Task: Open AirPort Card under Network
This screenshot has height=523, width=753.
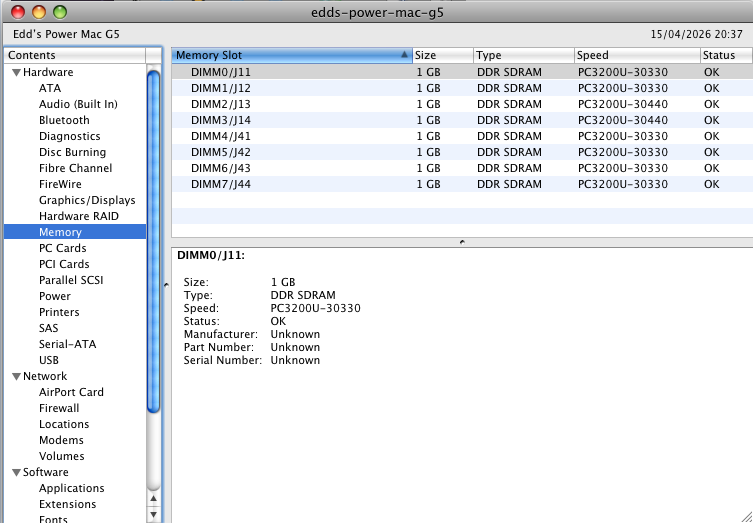Action: pos(71,392)
